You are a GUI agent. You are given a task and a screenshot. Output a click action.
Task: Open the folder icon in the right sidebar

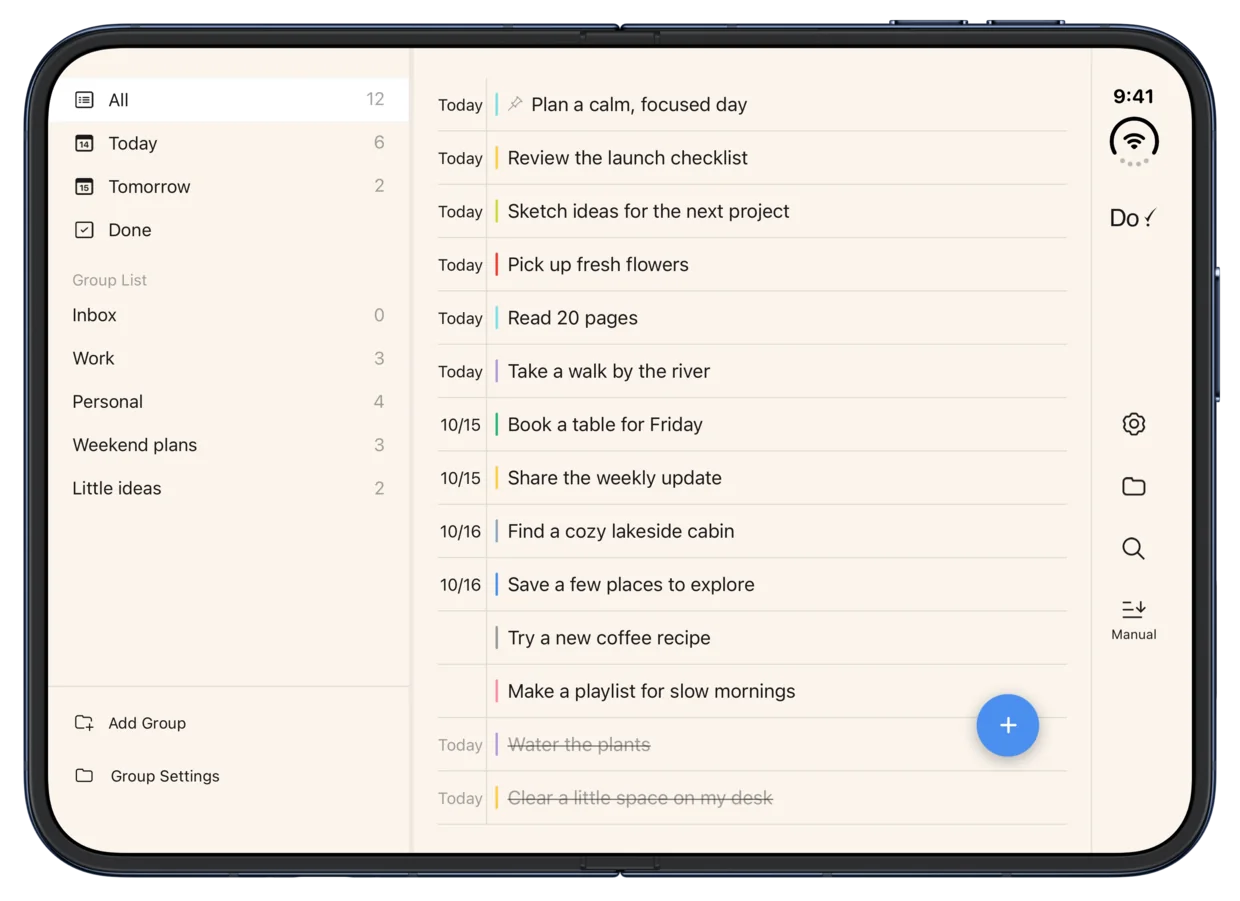tap(1133, 487)
